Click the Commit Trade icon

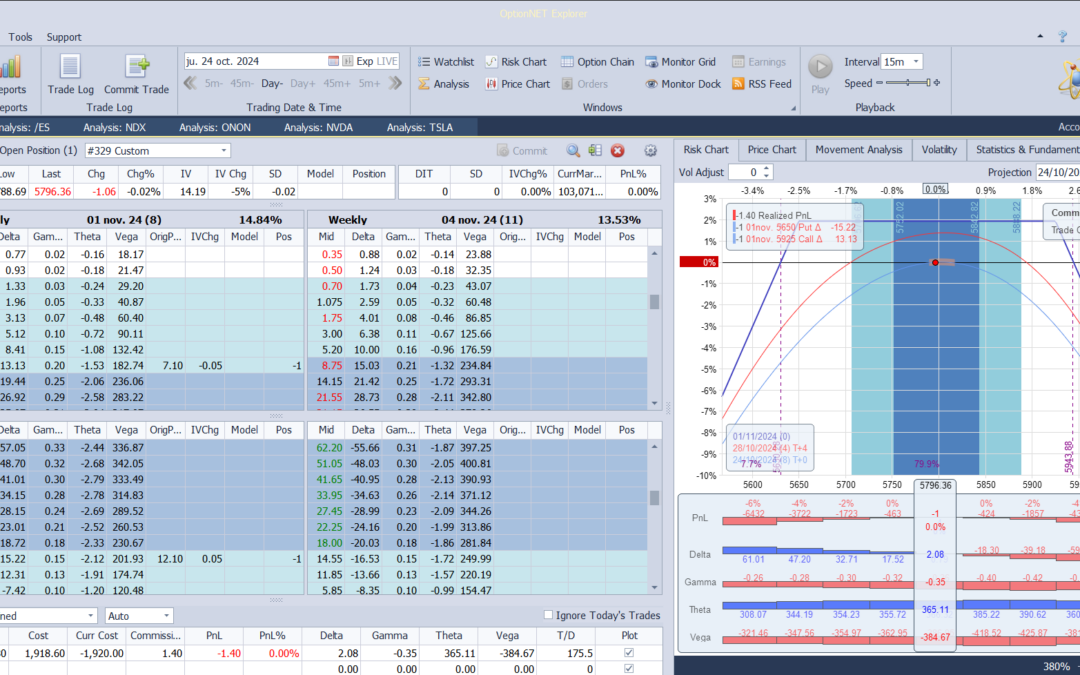[x=137, y=66]
